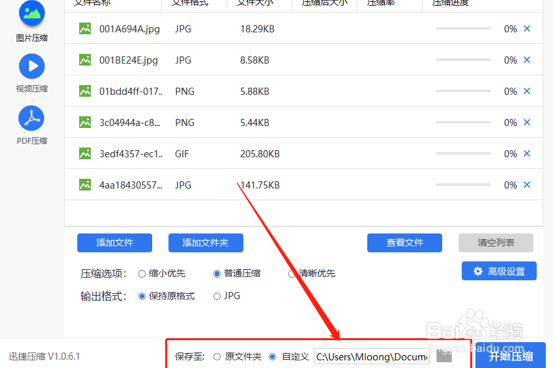The image size is (556, 368).
Task: Click the image file icon for 4aa18430557...
Action: tap(85, 185)
